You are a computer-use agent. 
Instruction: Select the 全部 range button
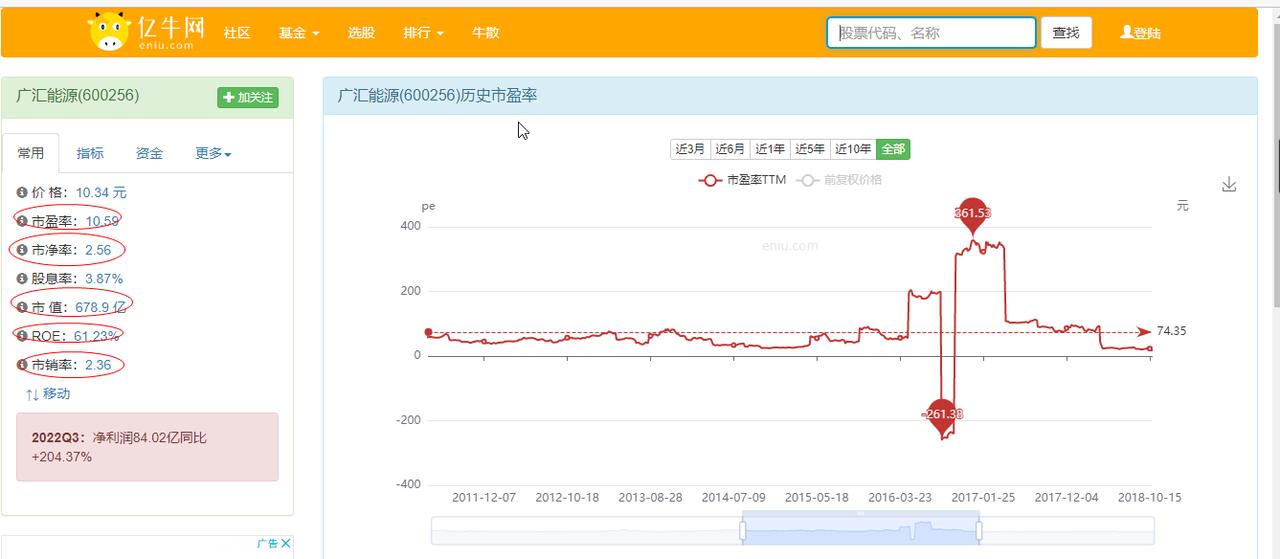point(893,149)
